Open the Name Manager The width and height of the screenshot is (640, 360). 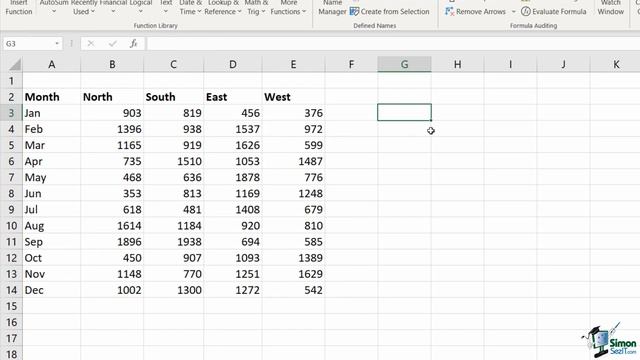point(332,8)
